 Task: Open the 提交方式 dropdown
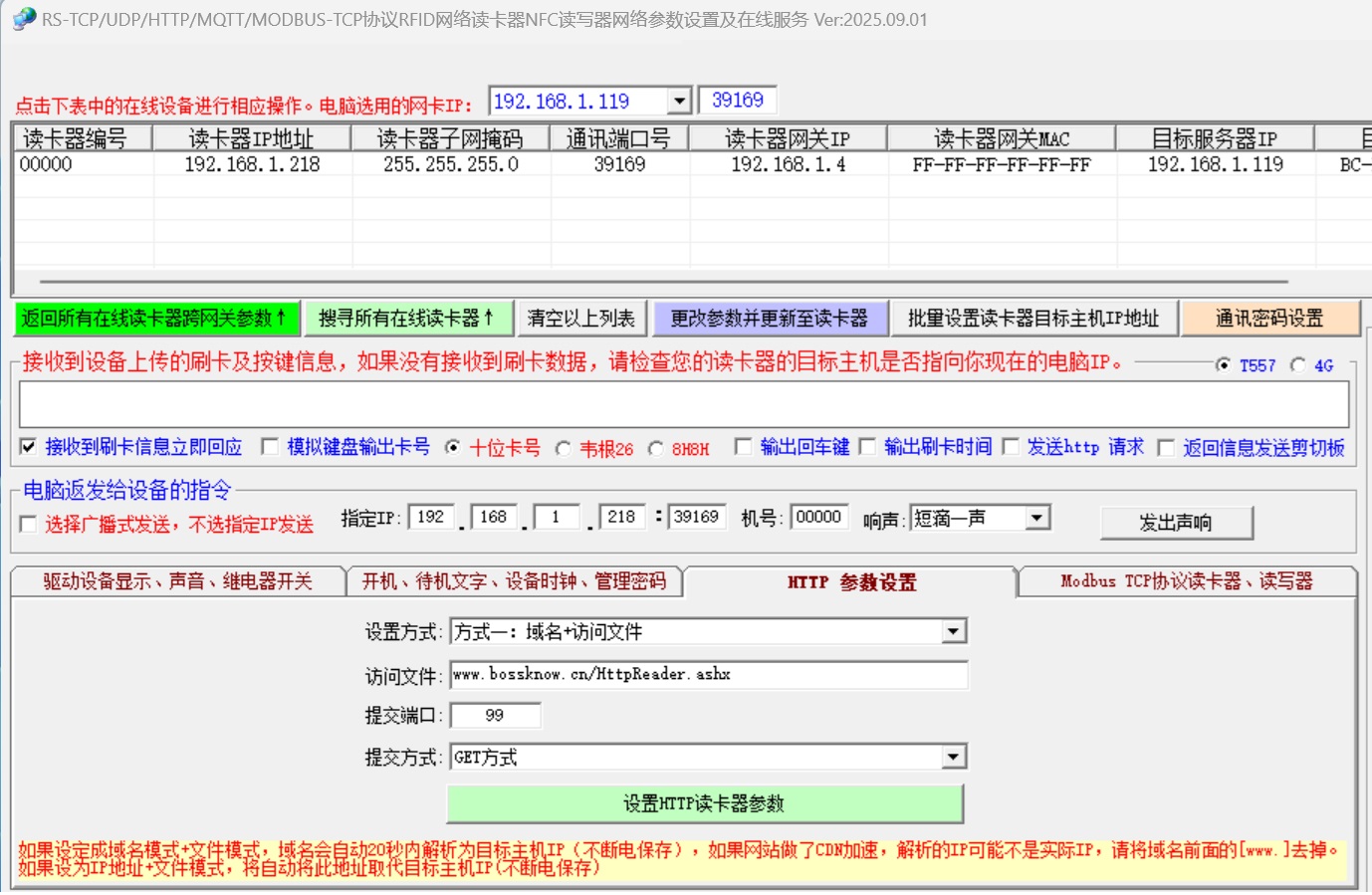(953, 758)
